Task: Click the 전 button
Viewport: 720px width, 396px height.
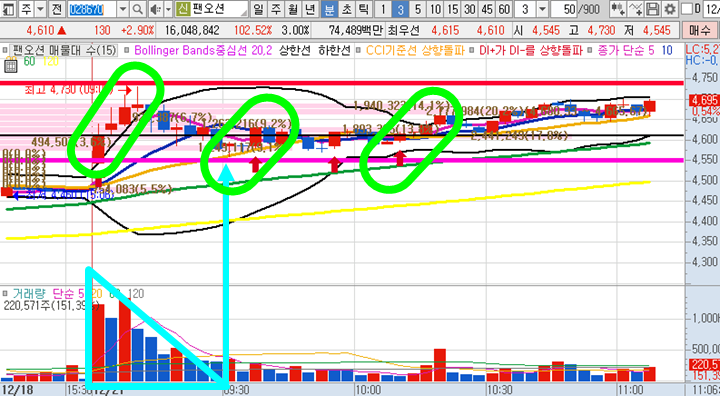Action: [x=56, y=9]
